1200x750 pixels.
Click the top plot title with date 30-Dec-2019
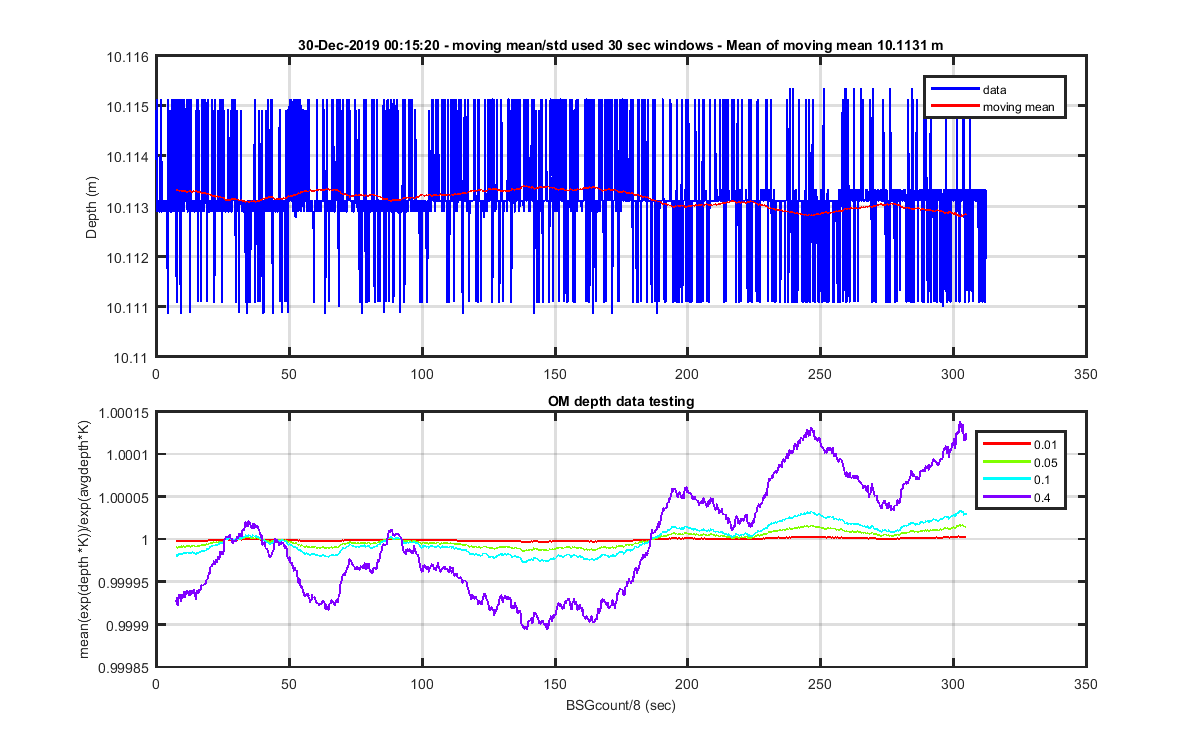tap(620, 45)
